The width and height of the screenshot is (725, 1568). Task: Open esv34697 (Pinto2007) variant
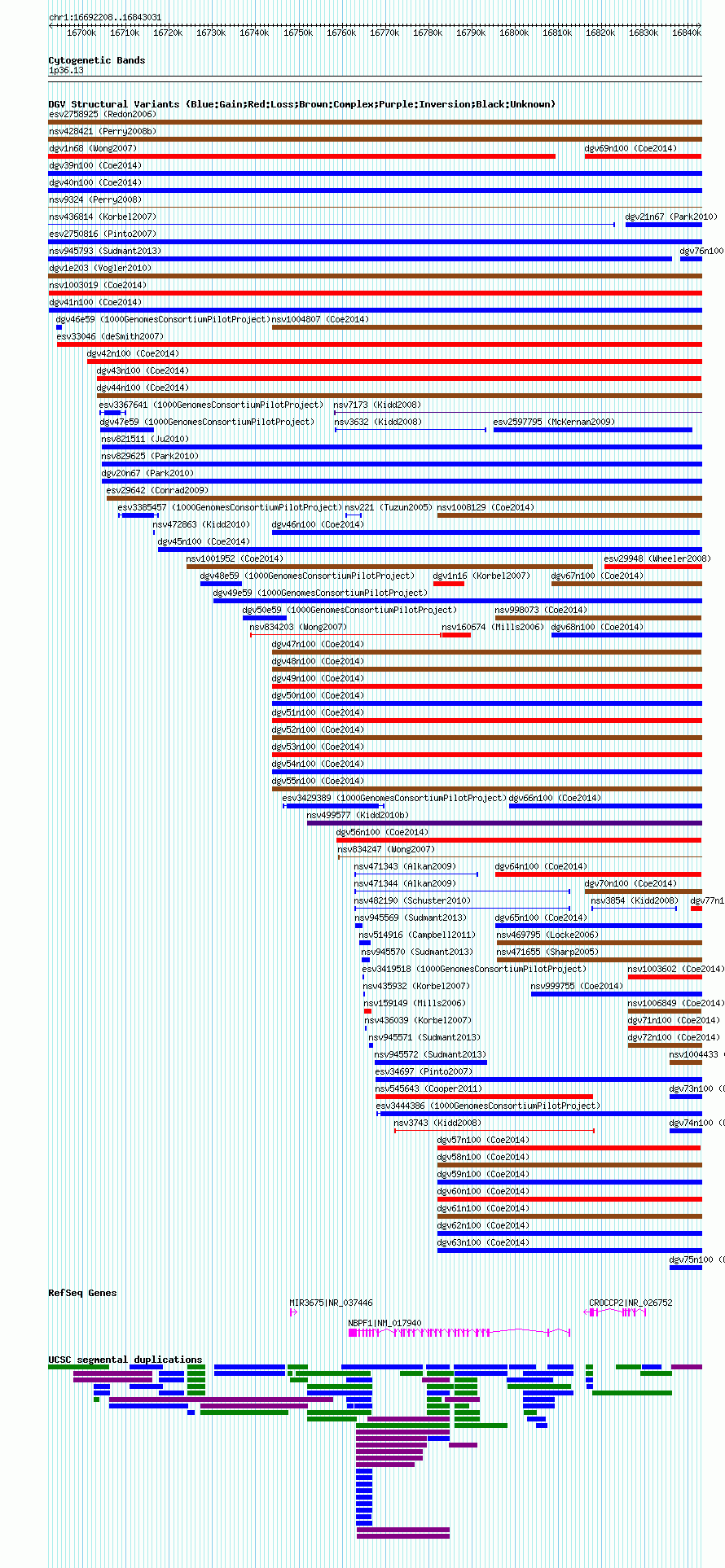(424, 1071)
